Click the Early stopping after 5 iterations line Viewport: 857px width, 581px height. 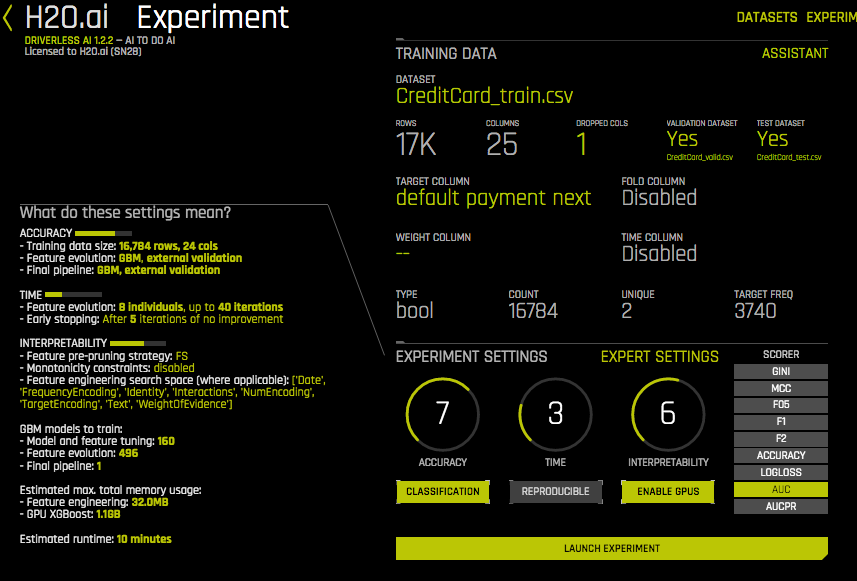pos(151,319)
